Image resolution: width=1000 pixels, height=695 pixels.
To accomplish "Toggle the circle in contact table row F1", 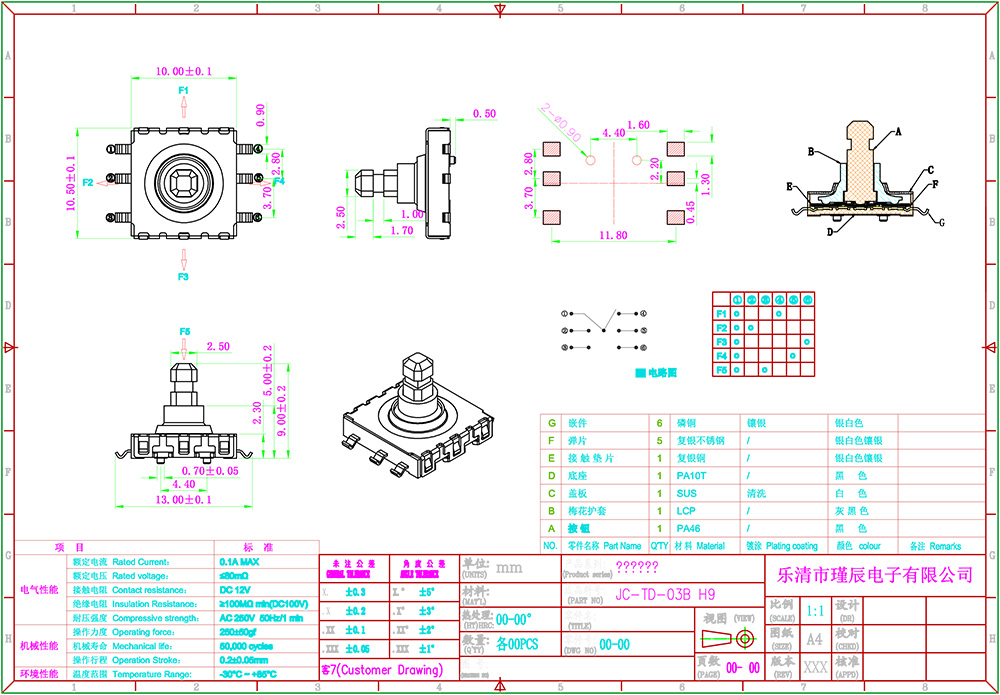I will [735, 315].
